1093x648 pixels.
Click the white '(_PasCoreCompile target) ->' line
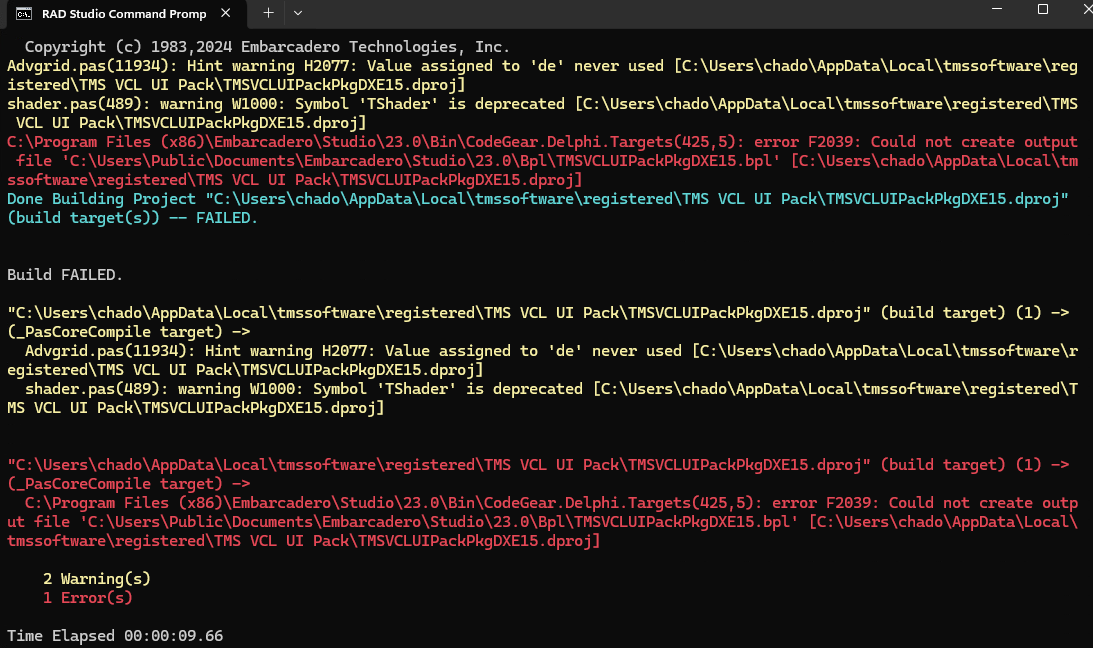coord(128,332)
